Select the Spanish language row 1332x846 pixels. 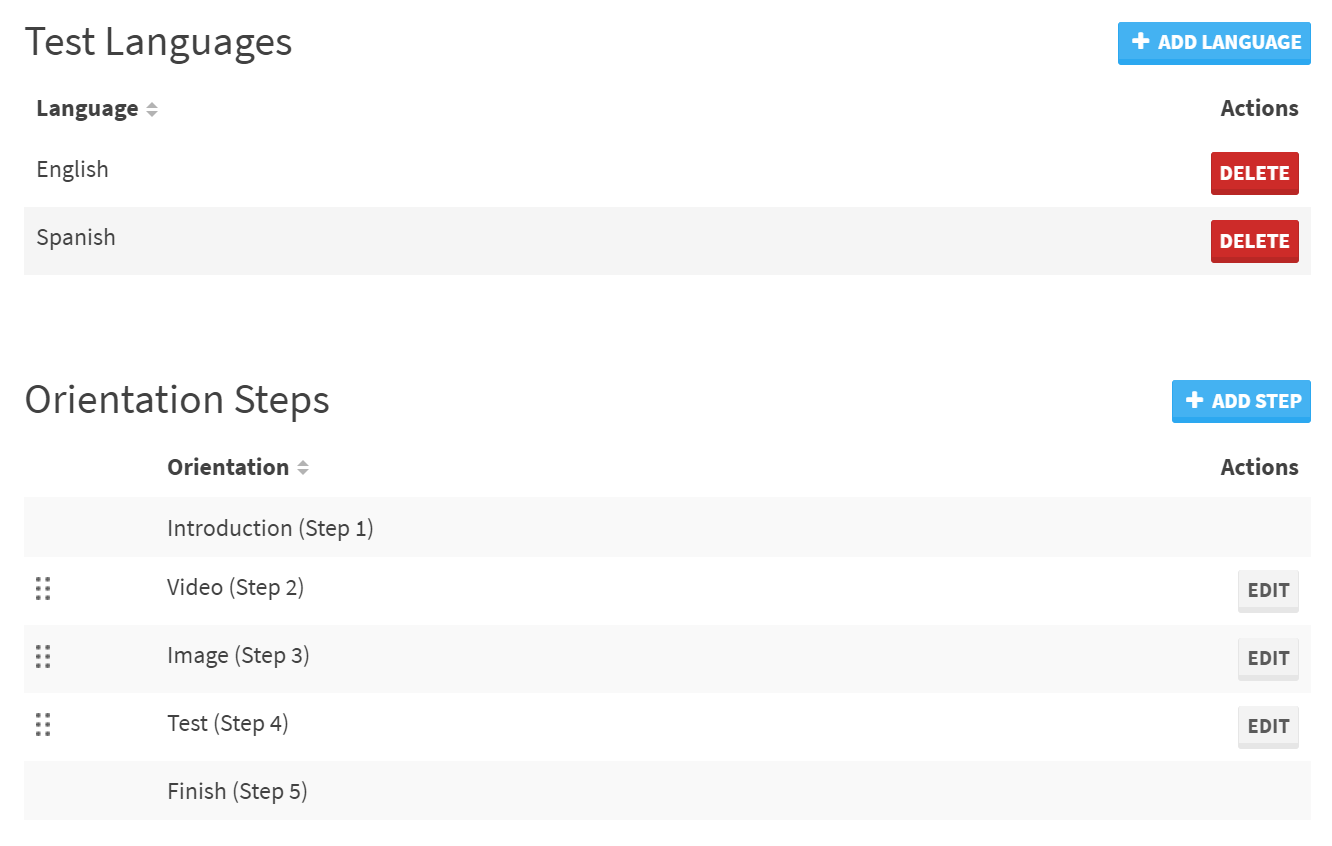click(x=76, y=238)
